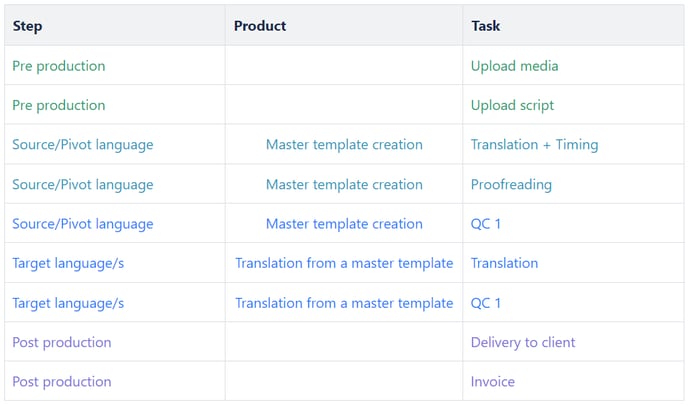Open the Invoice task
The width and height of the screenshot is (688, 405).
[493, 382]
